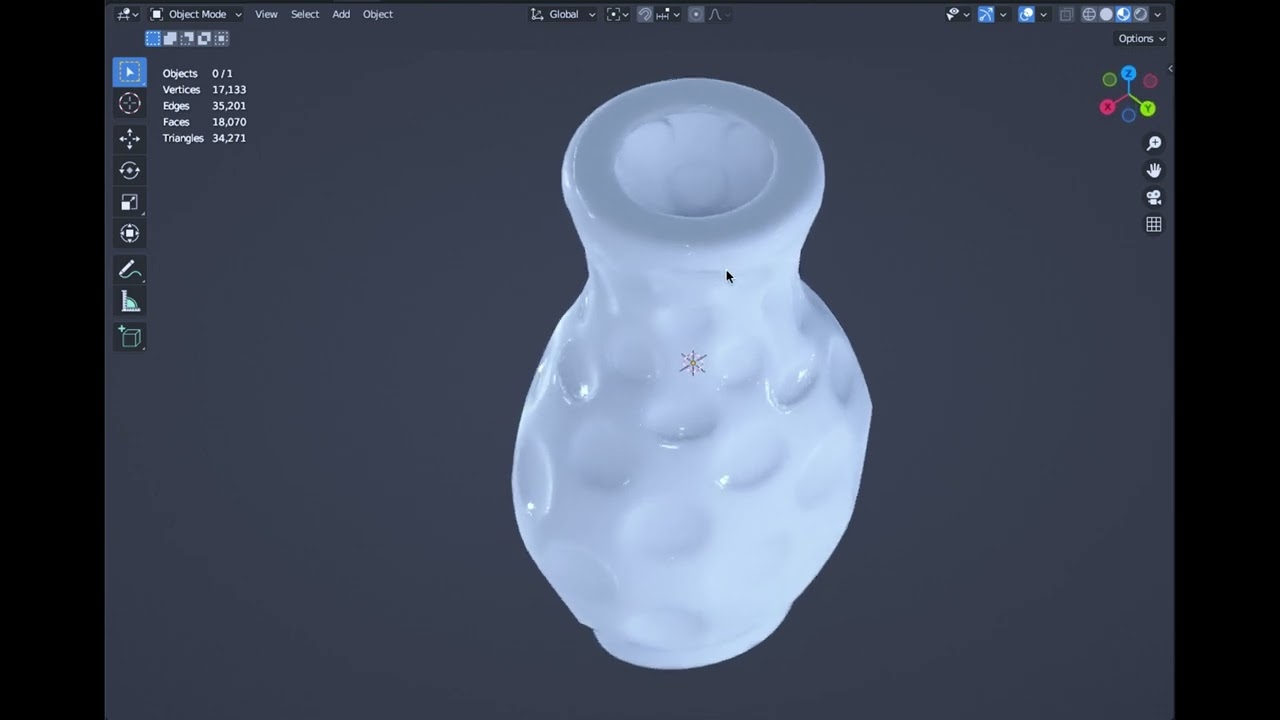Open the Object Mode dropdown

tap(196, 14)
